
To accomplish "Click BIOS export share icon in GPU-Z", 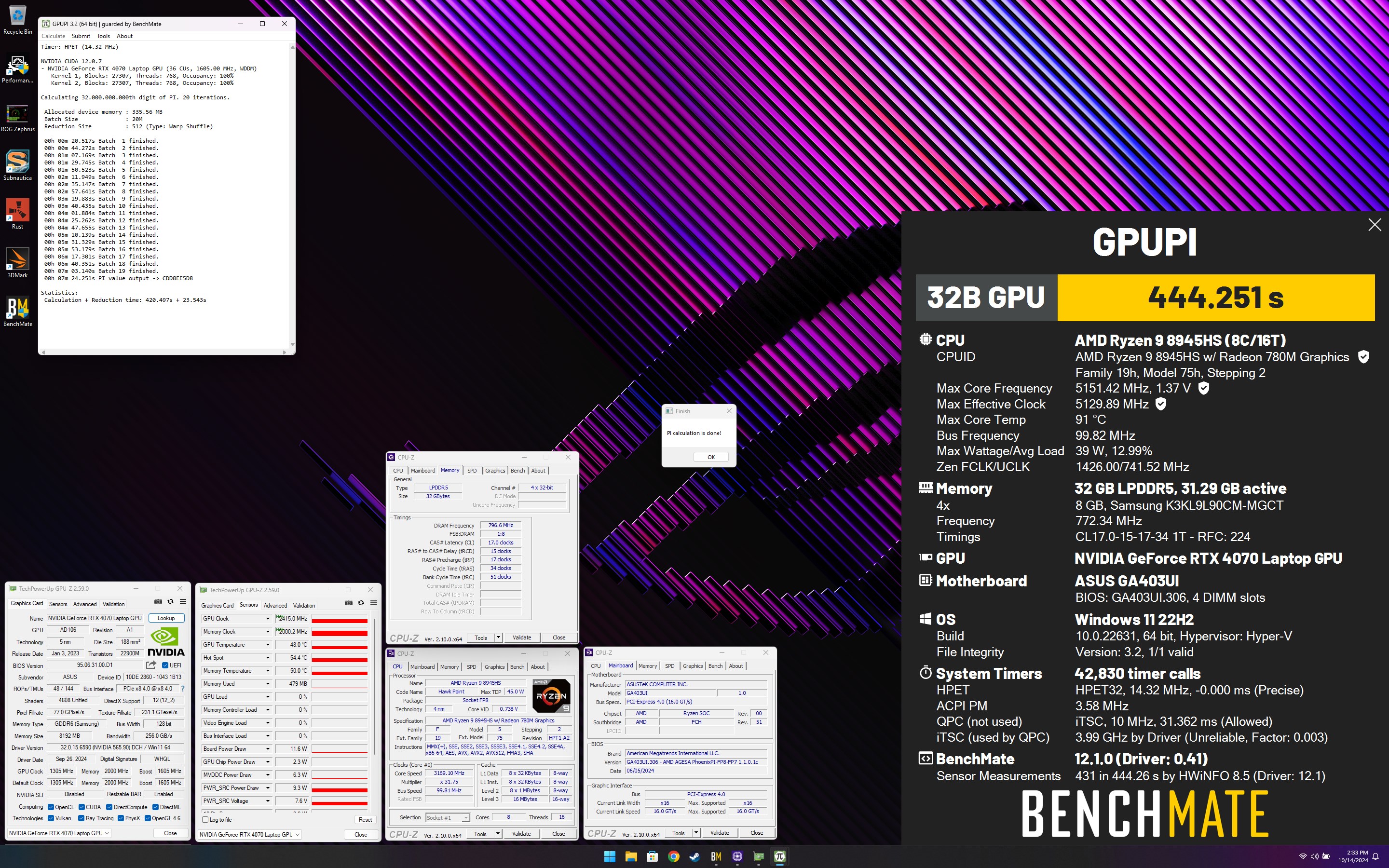I will pyautogui.click(x=151, y=665).
